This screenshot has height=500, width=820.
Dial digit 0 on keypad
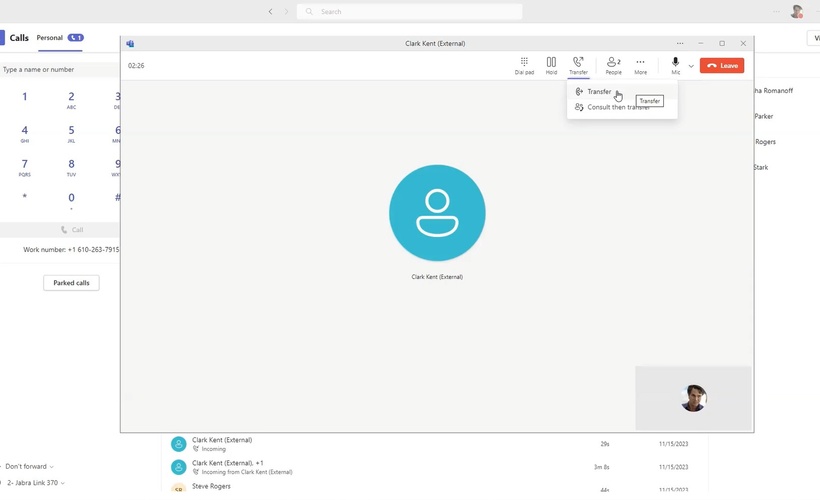[71, 200]
